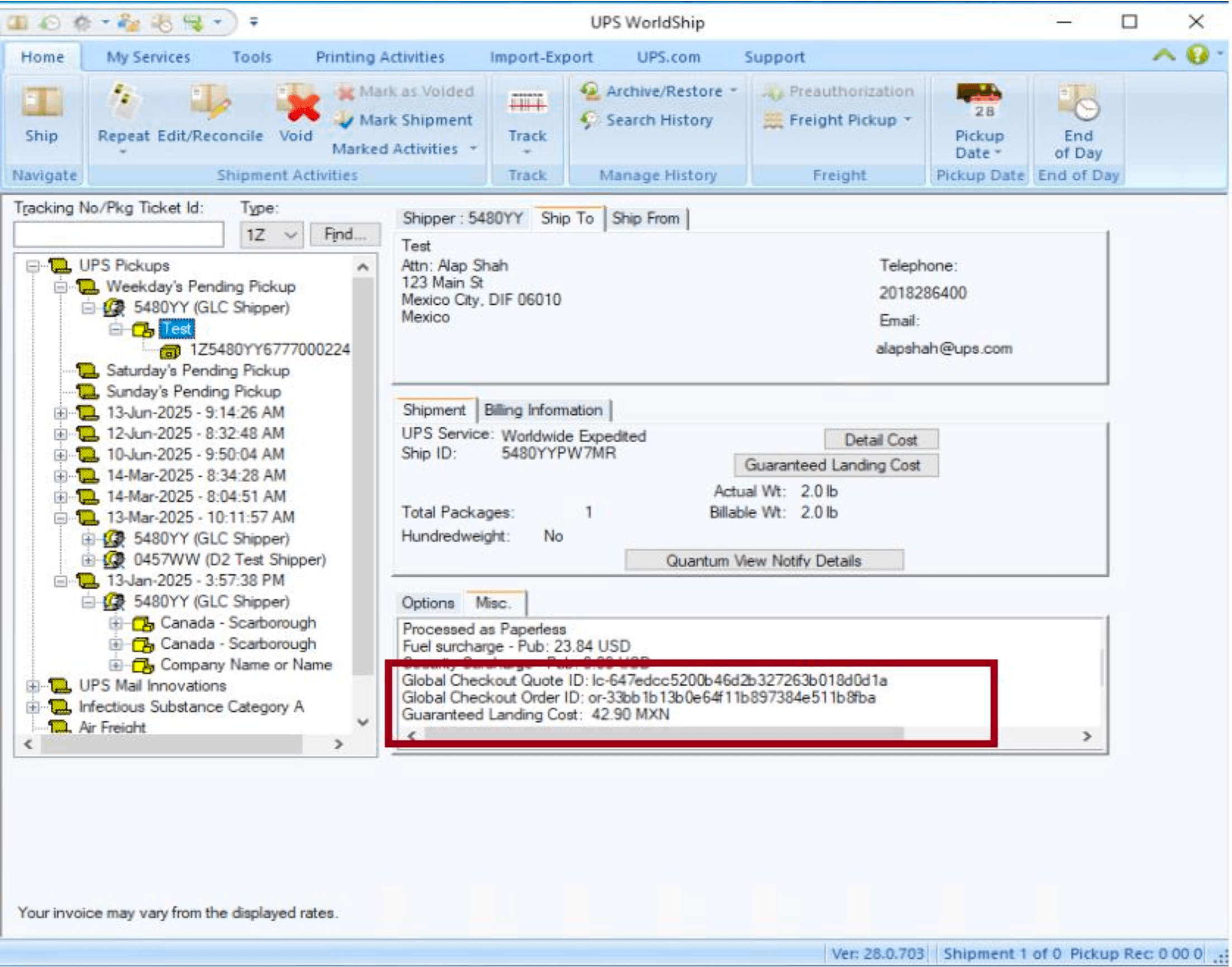Collapse the UPS Pickups tree node
This screenshot has width=1232, height=967.
click(x=33, y=266)
